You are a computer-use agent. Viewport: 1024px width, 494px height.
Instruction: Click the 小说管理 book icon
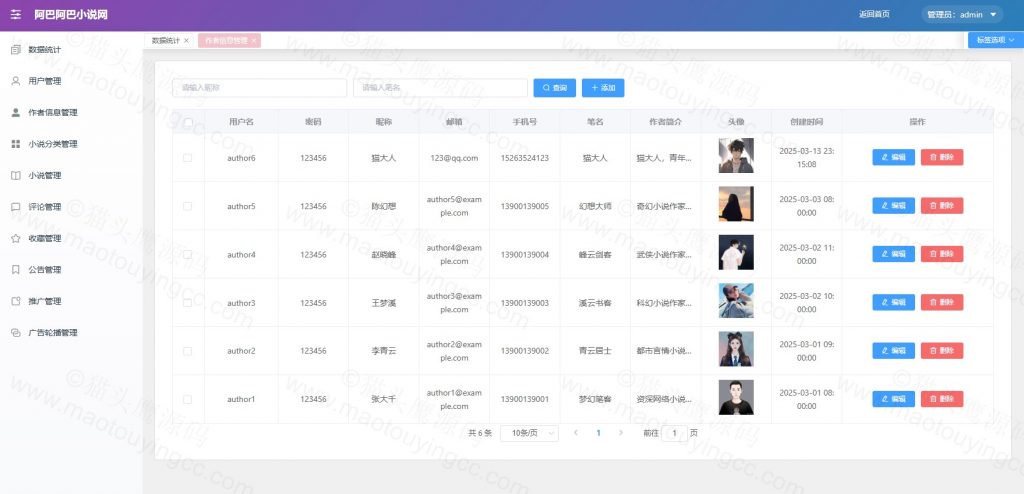[16, 175]
